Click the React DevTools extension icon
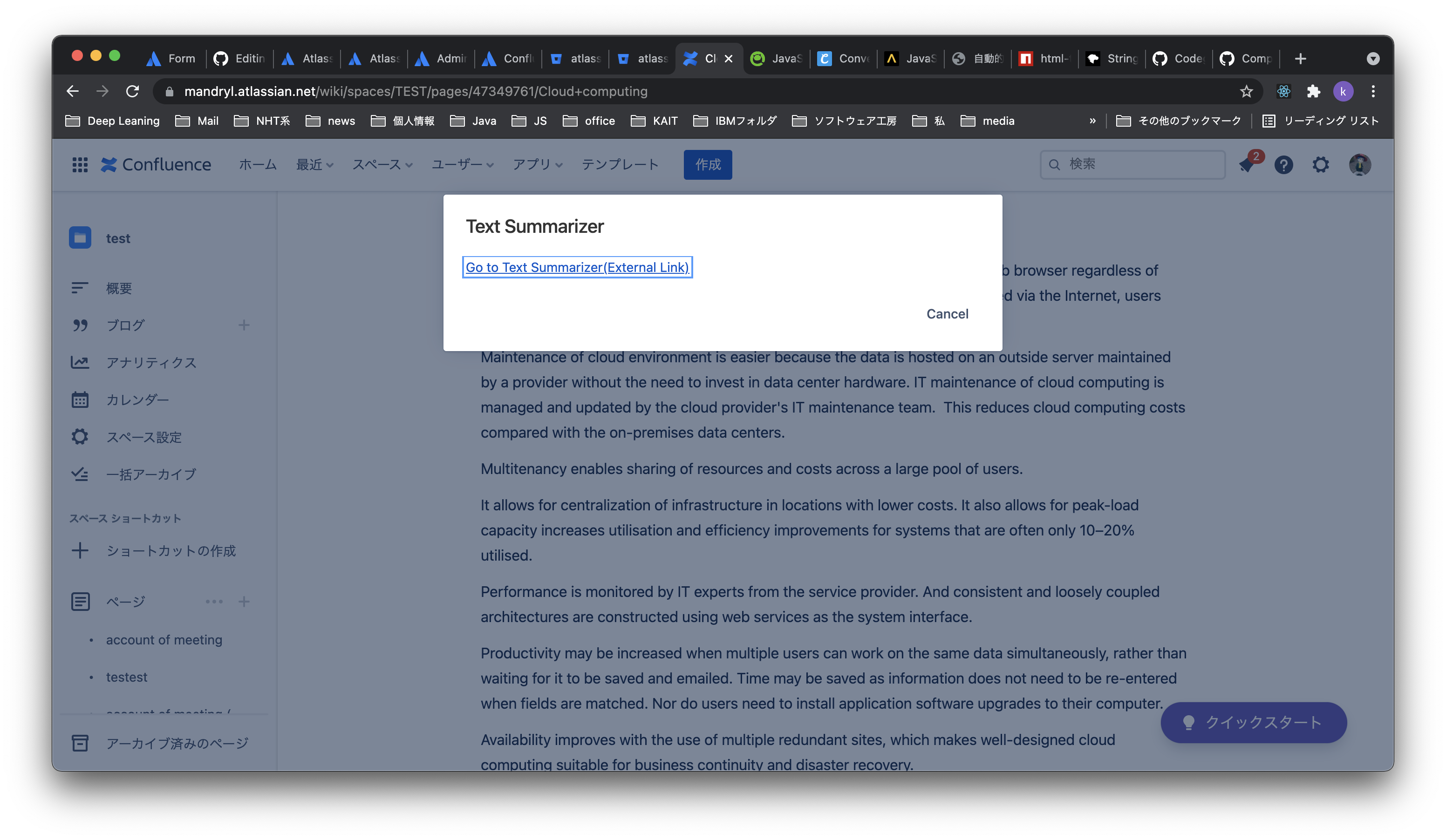The height and width of the screenshot is (840, 1446). pyautogui.click(x=1283, y=91)
